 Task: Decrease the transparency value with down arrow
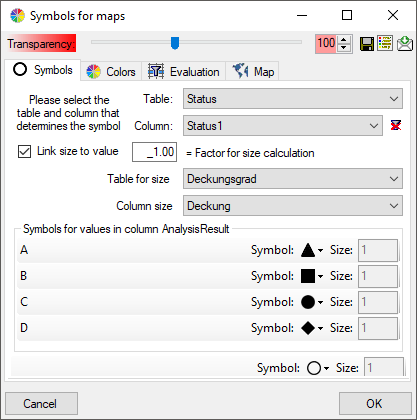[x=344, y=48]
